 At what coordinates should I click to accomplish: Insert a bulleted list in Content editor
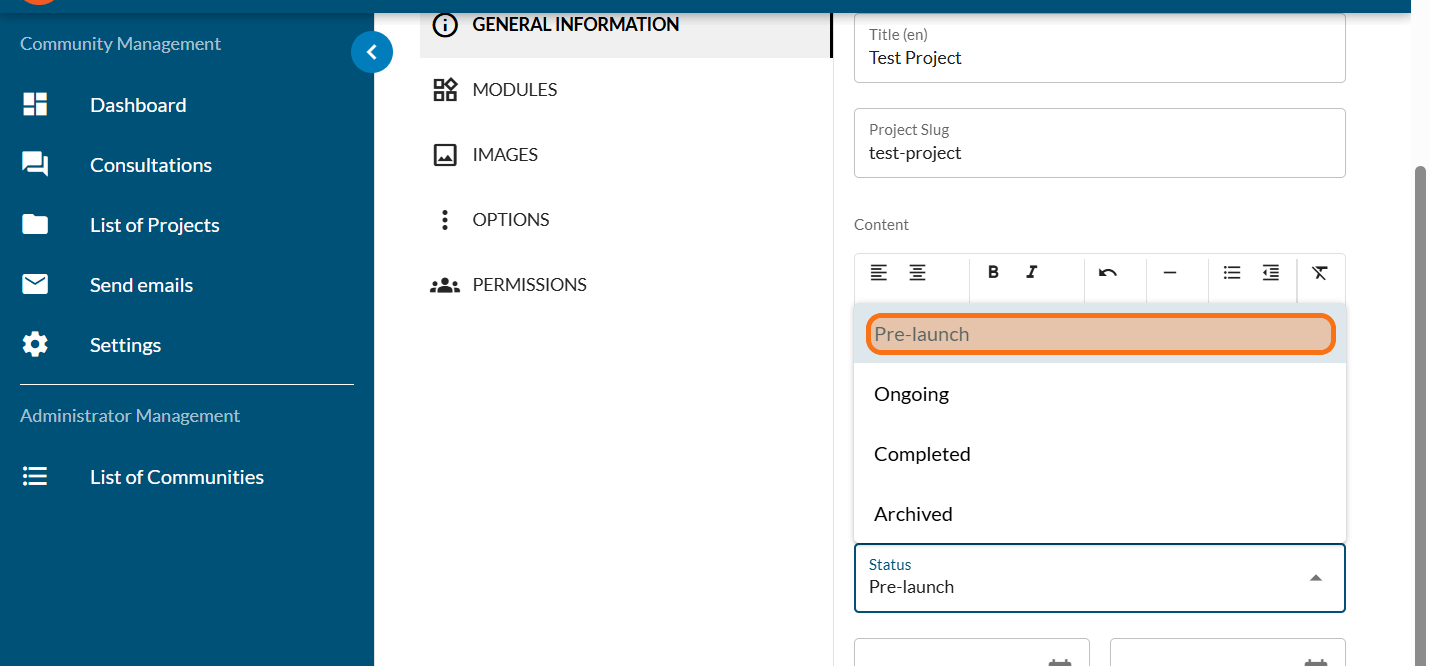pyautogui.click(x=1232, y=273)
